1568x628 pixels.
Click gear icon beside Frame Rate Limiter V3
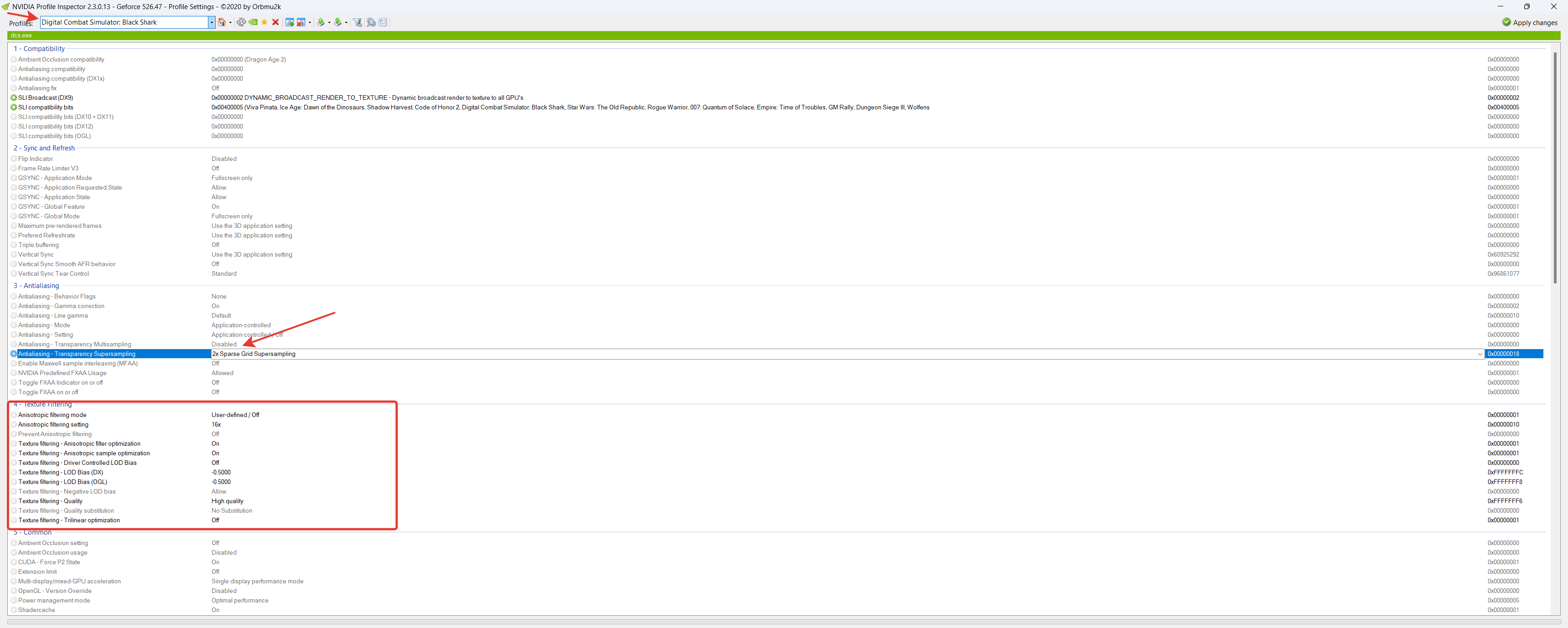click(x=13, y=169)
